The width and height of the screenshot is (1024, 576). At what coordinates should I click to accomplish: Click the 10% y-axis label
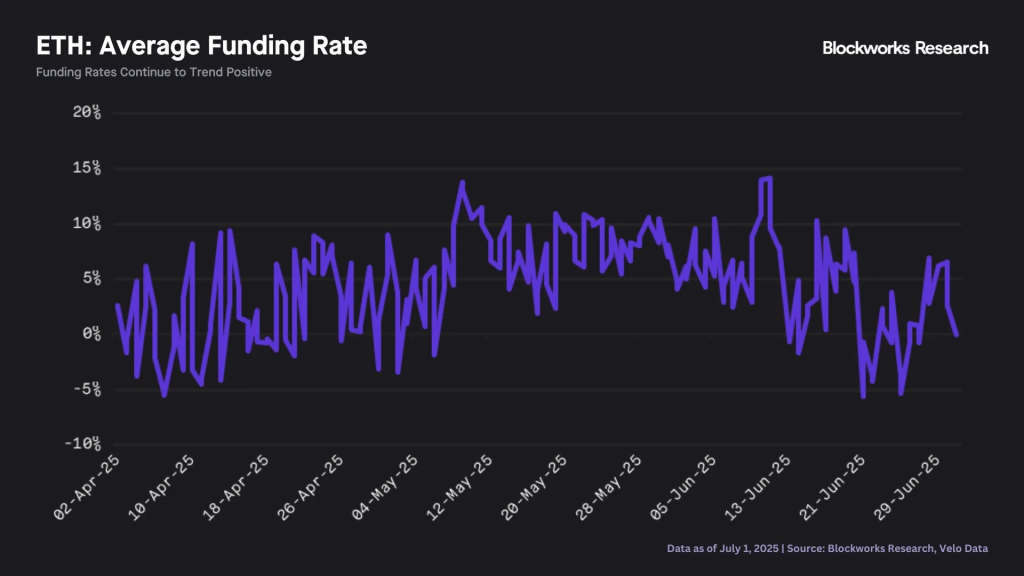pos(87,224)
